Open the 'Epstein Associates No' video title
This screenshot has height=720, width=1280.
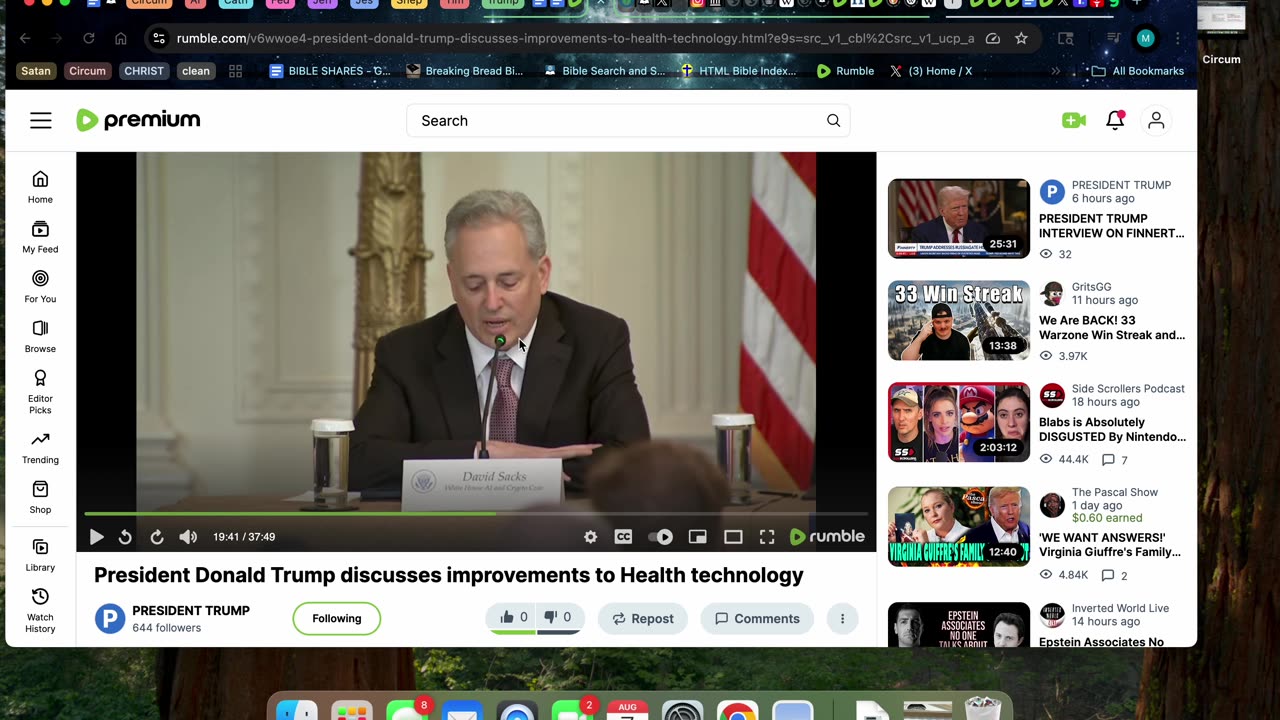tap(1101, 642)
